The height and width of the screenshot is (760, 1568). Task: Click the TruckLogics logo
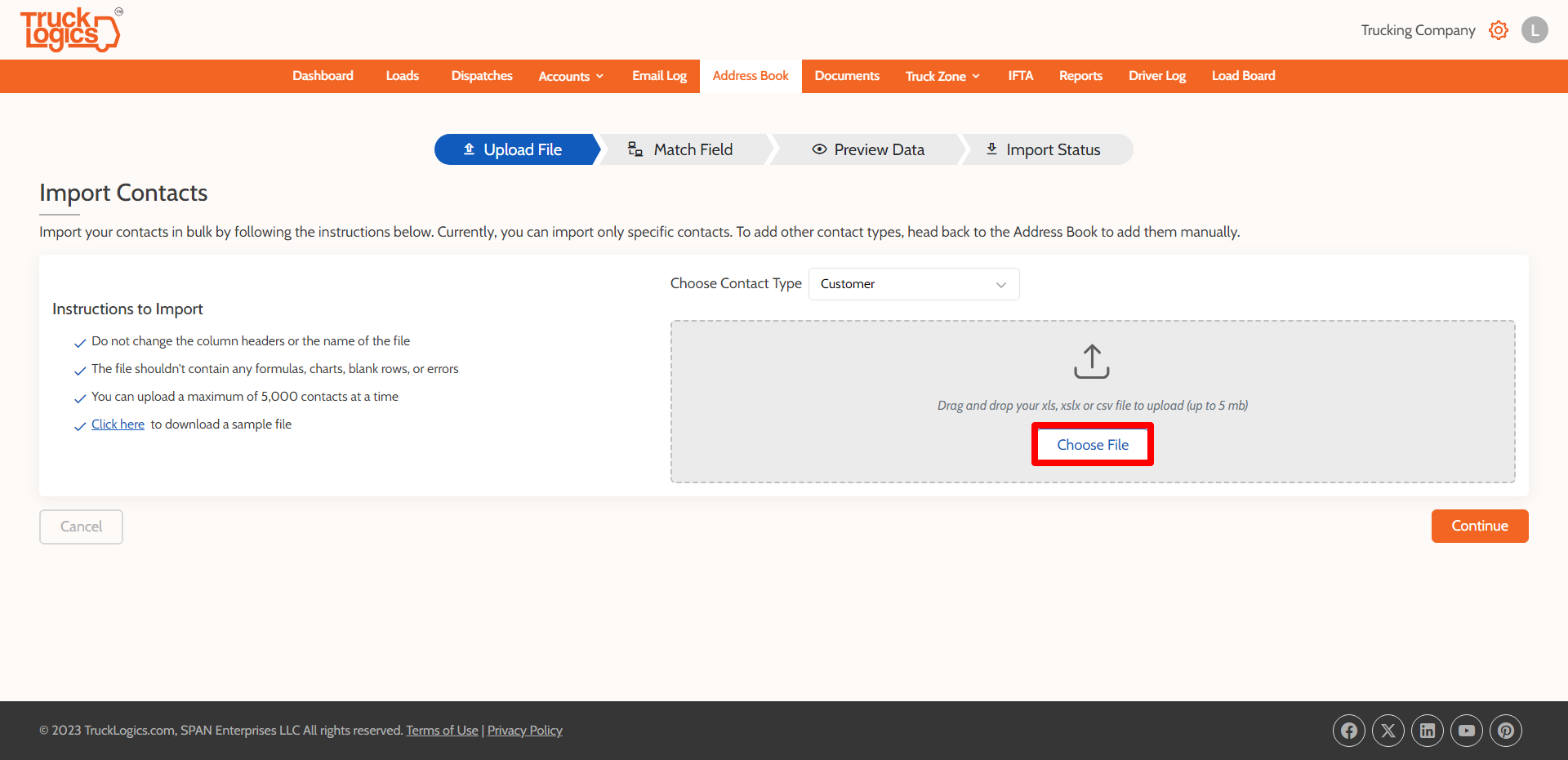coord(71,29)
